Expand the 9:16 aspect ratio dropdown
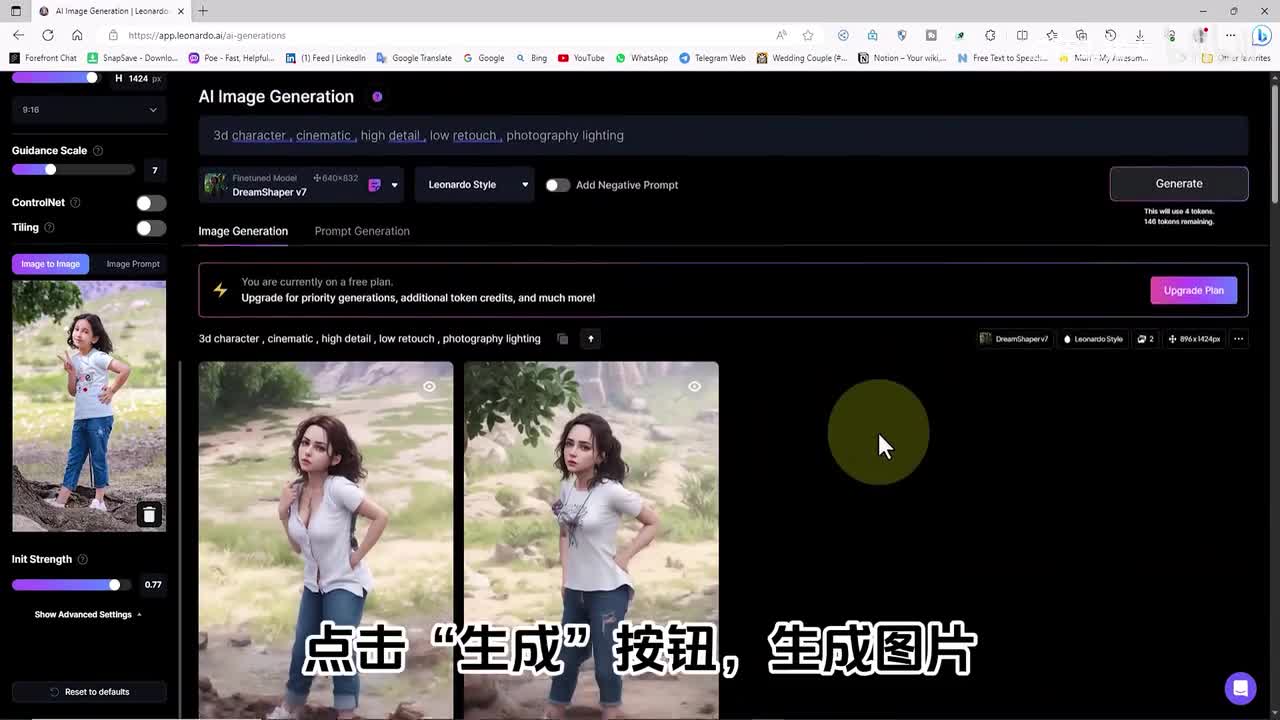This screenshot has height=720, width=1280. click(89, 110)
